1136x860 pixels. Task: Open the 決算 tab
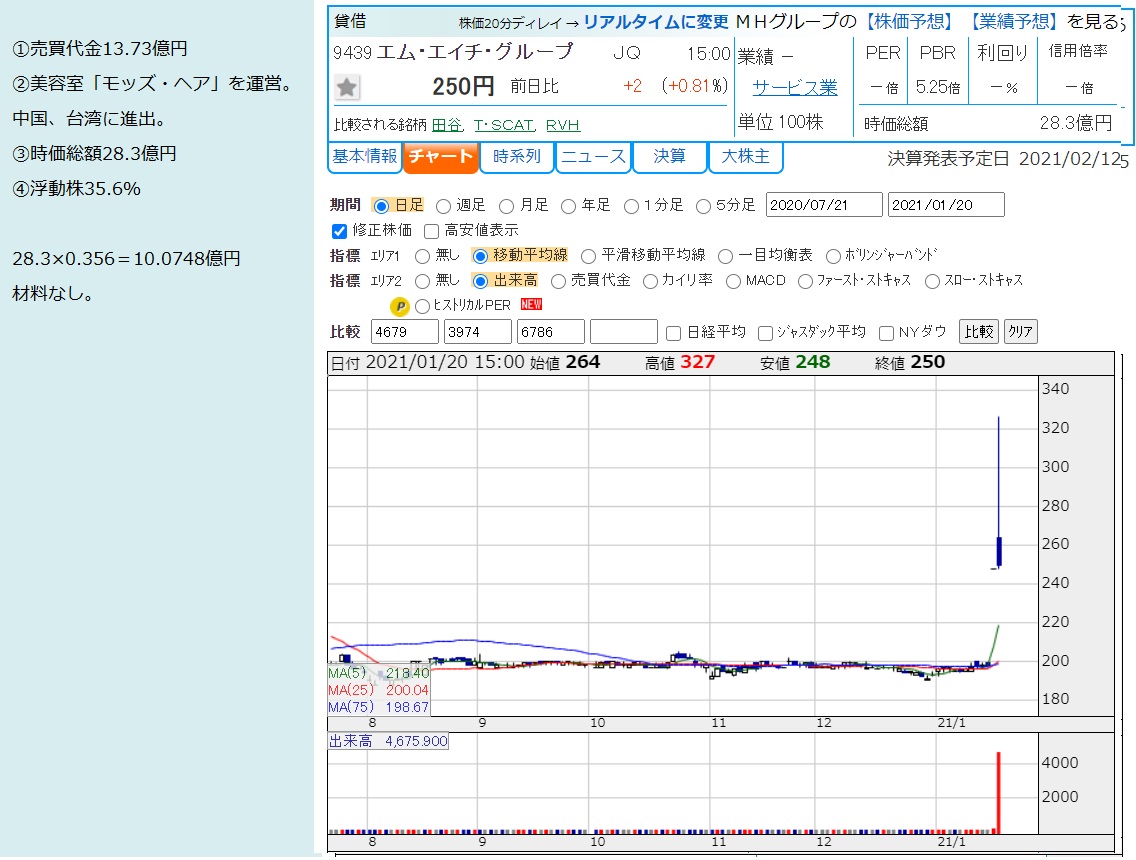pyautogui.click(x=669, y=156)
